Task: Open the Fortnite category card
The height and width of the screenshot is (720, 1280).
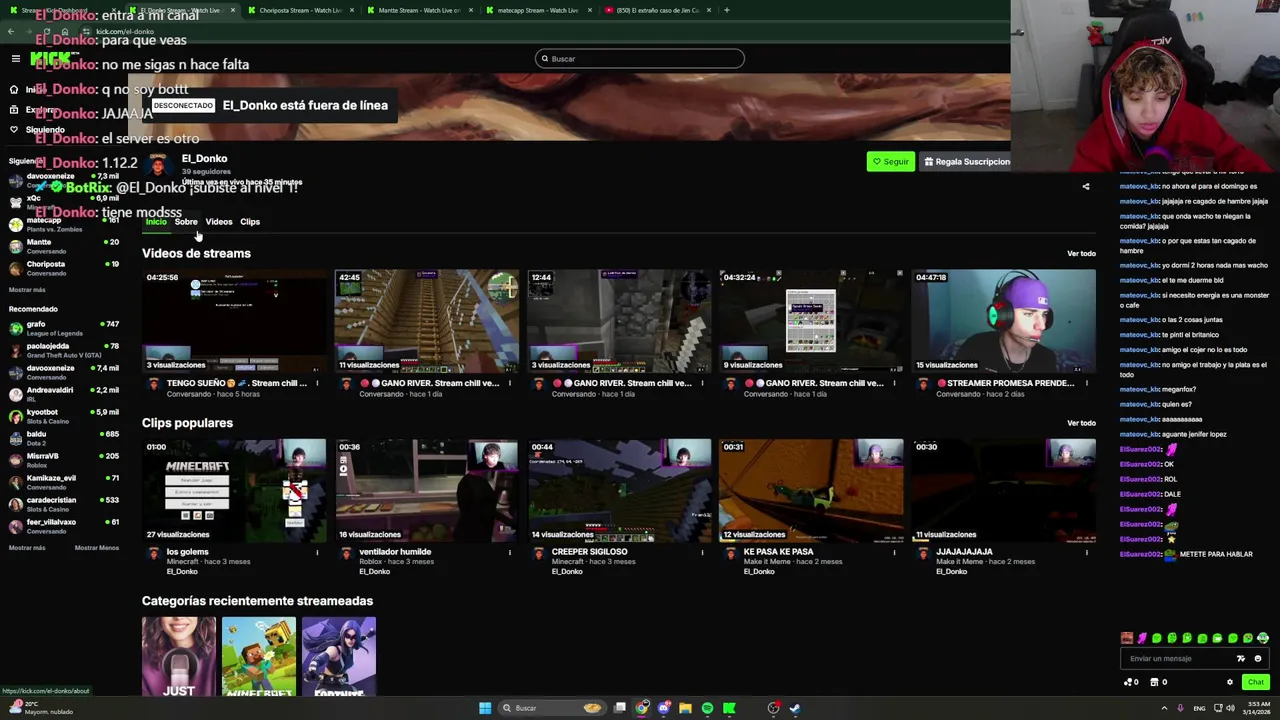Action: 339,656
